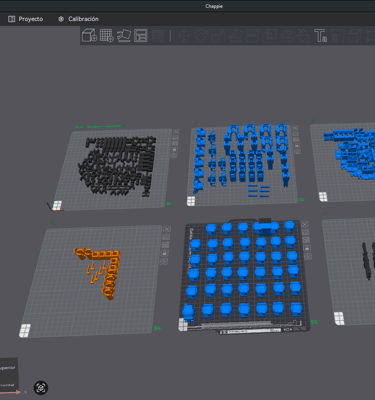The height and width of the screenshot is (400, 375).
Task: Select the Seam painting tool
Action: coord(303,36)
